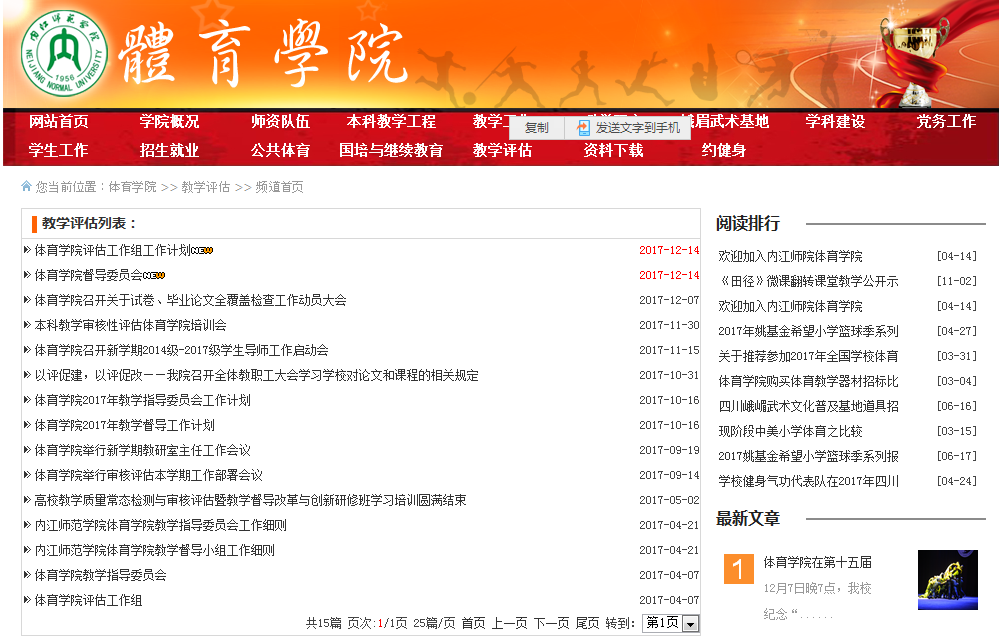Click the 发送文字到手机 phone icon
The image size is (999, 639).
point(584,128)
